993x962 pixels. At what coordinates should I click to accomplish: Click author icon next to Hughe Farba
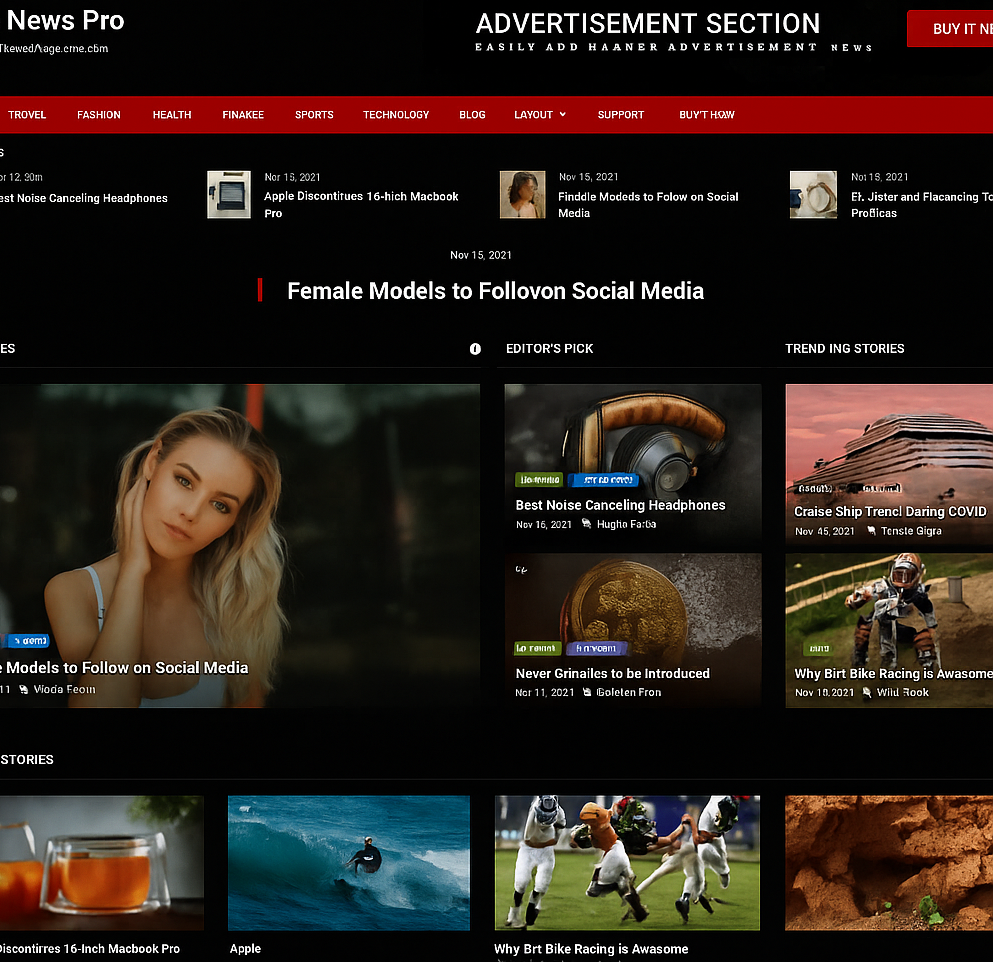(586, 524)
